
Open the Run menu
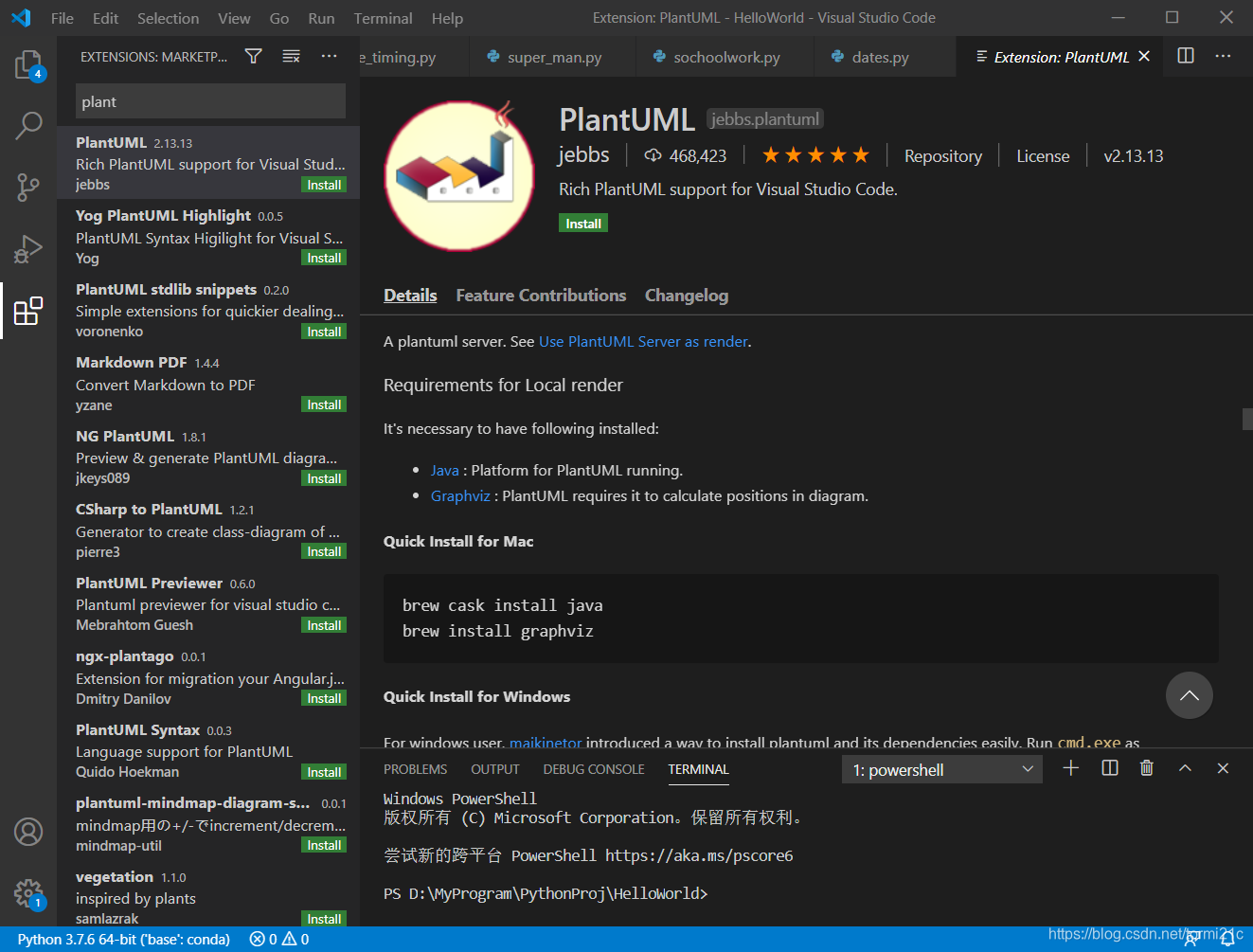321,18
